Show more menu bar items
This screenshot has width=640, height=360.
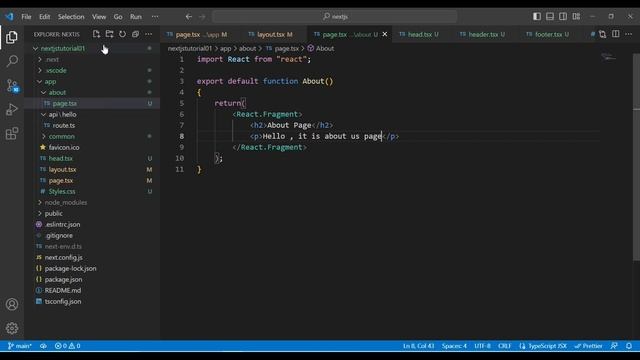click(155, 17)
